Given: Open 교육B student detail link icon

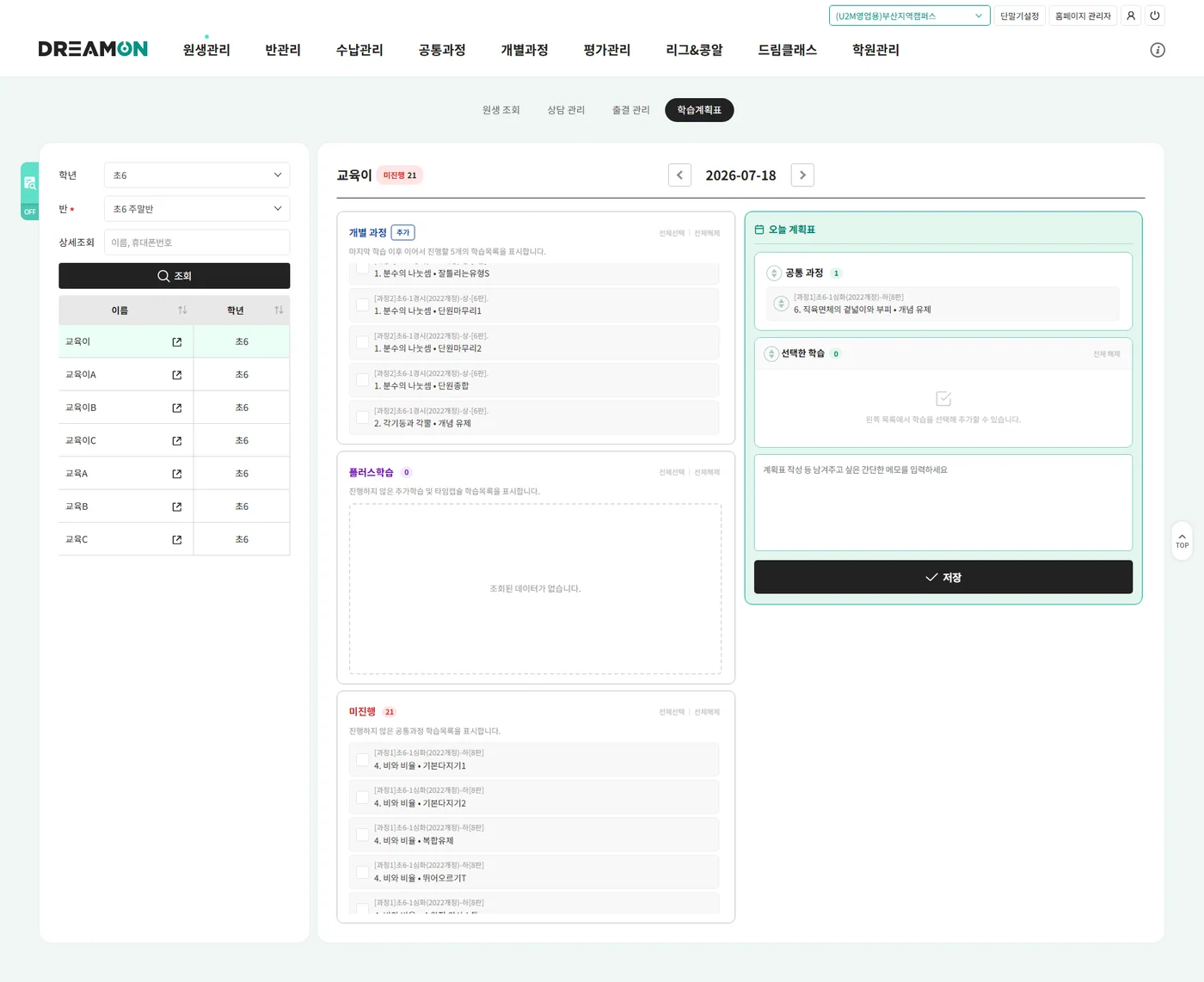Looking at the screenshot, I should tap(177, 506).
